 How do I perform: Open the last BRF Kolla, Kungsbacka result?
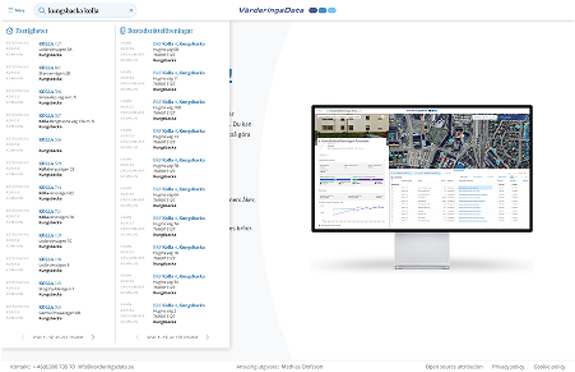point(179,305)
